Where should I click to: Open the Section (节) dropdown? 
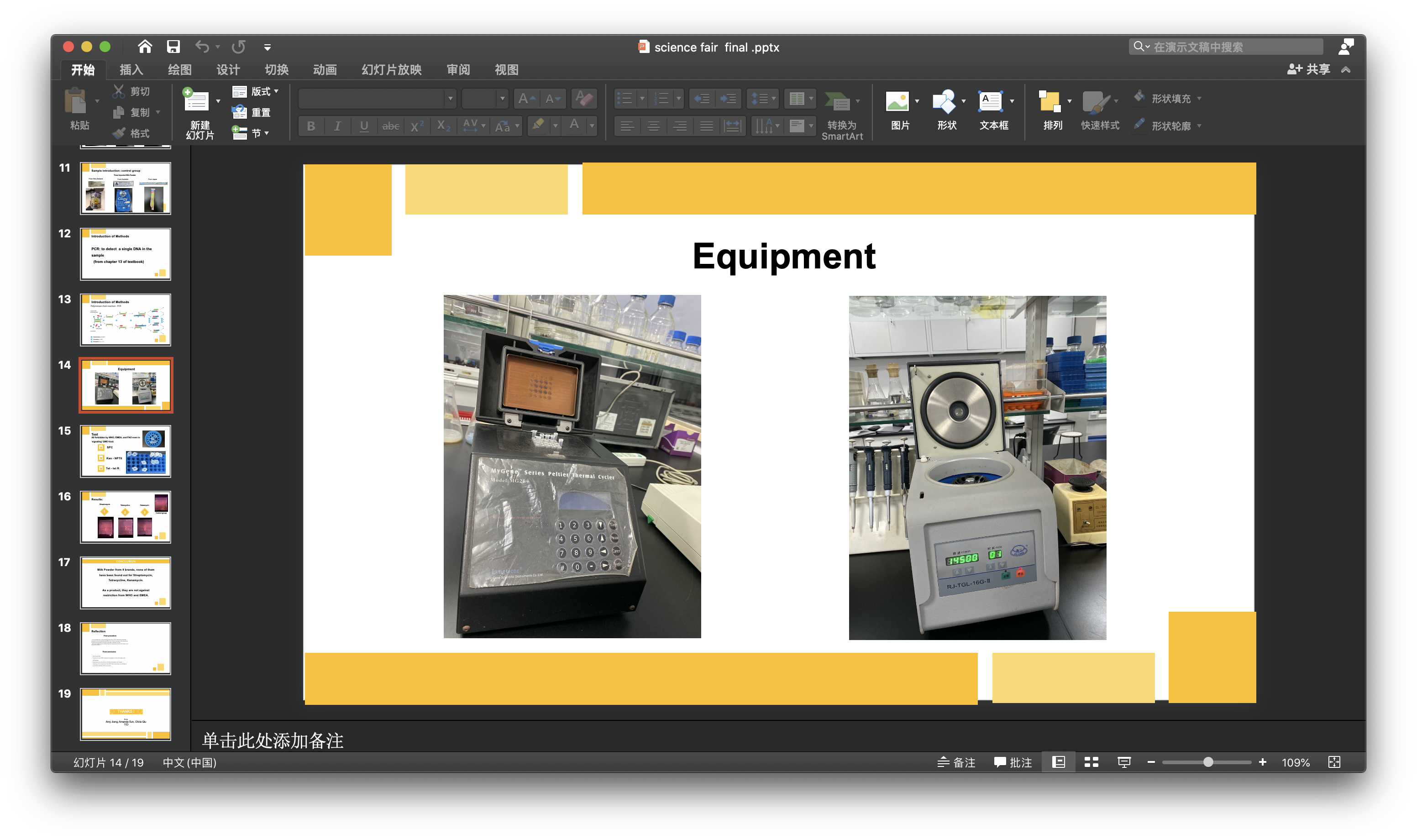(x=251, y=133)
